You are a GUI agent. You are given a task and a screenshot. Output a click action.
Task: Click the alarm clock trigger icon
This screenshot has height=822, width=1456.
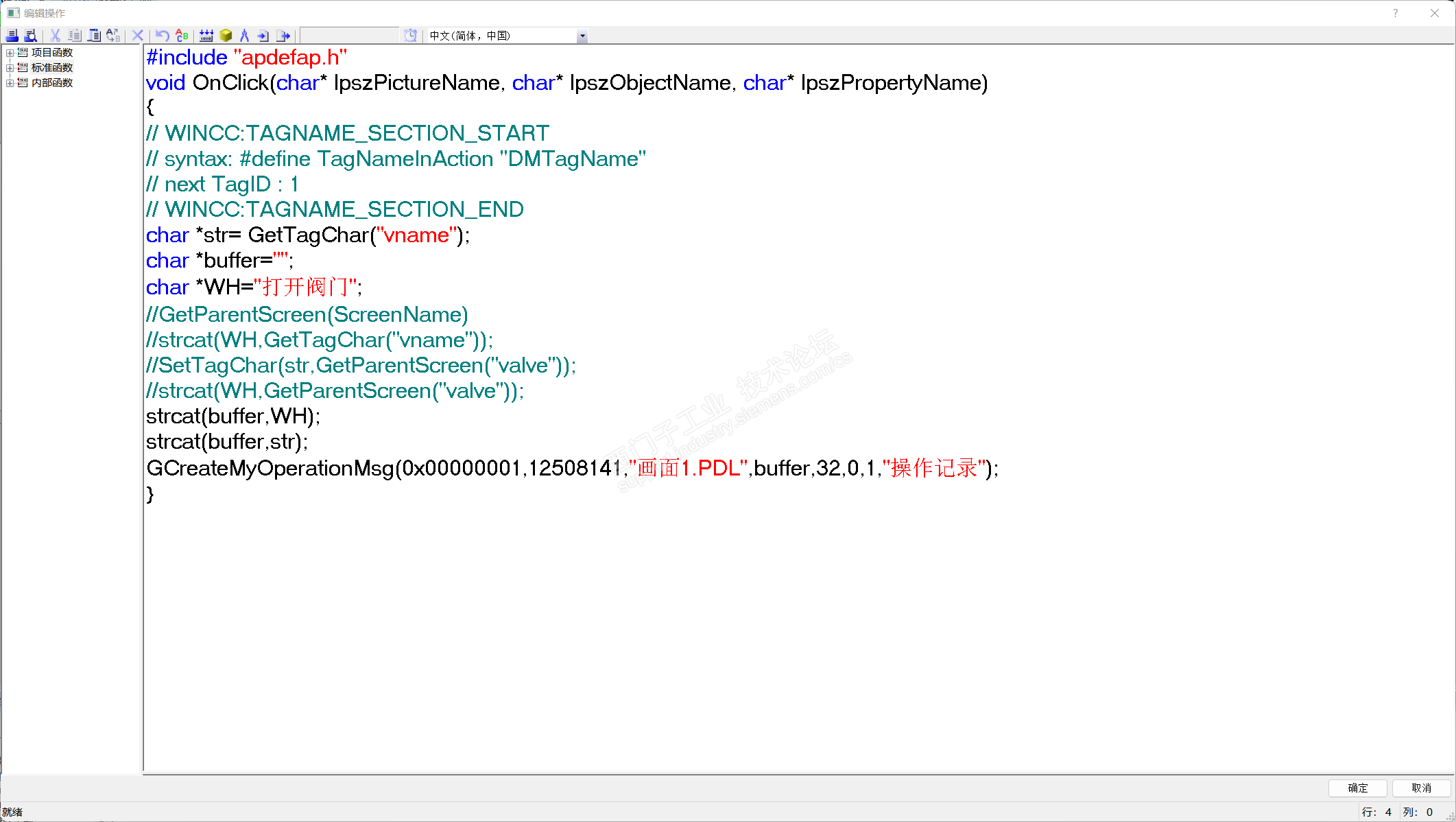point(410,36)
